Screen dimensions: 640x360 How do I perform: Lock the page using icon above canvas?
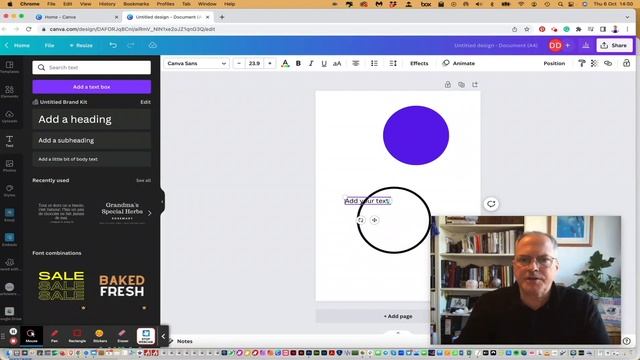[448, 84]
